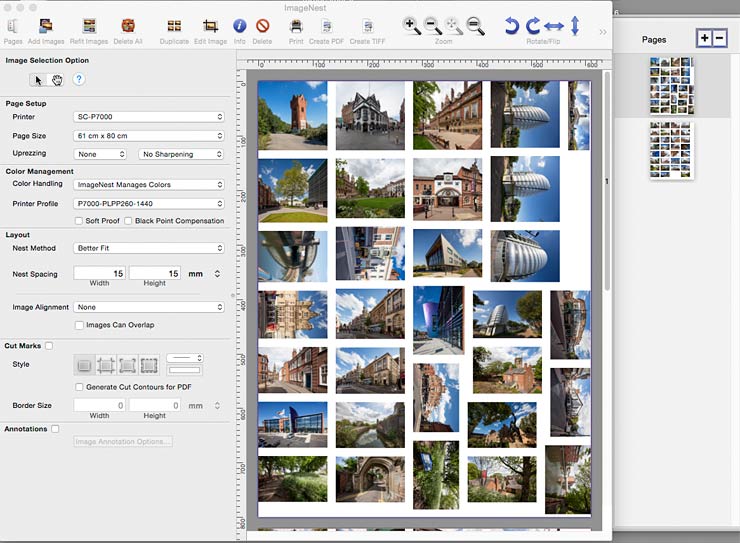Click the Nest Spacing Height field

[155, 273]
